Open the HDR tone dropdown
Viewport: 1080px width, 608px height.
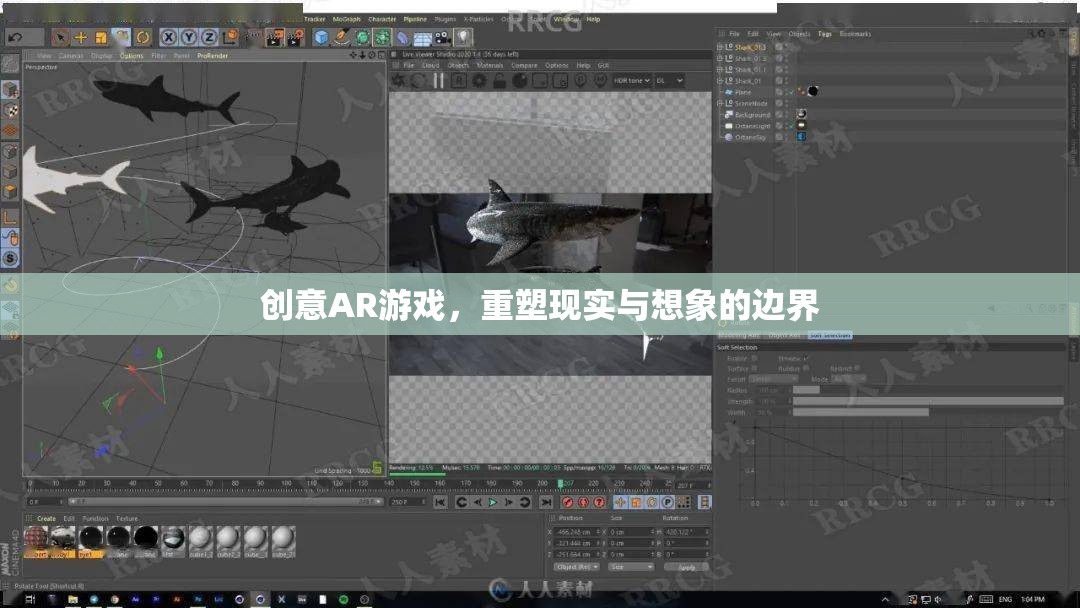pyautogui.click(x=632, y=81)
